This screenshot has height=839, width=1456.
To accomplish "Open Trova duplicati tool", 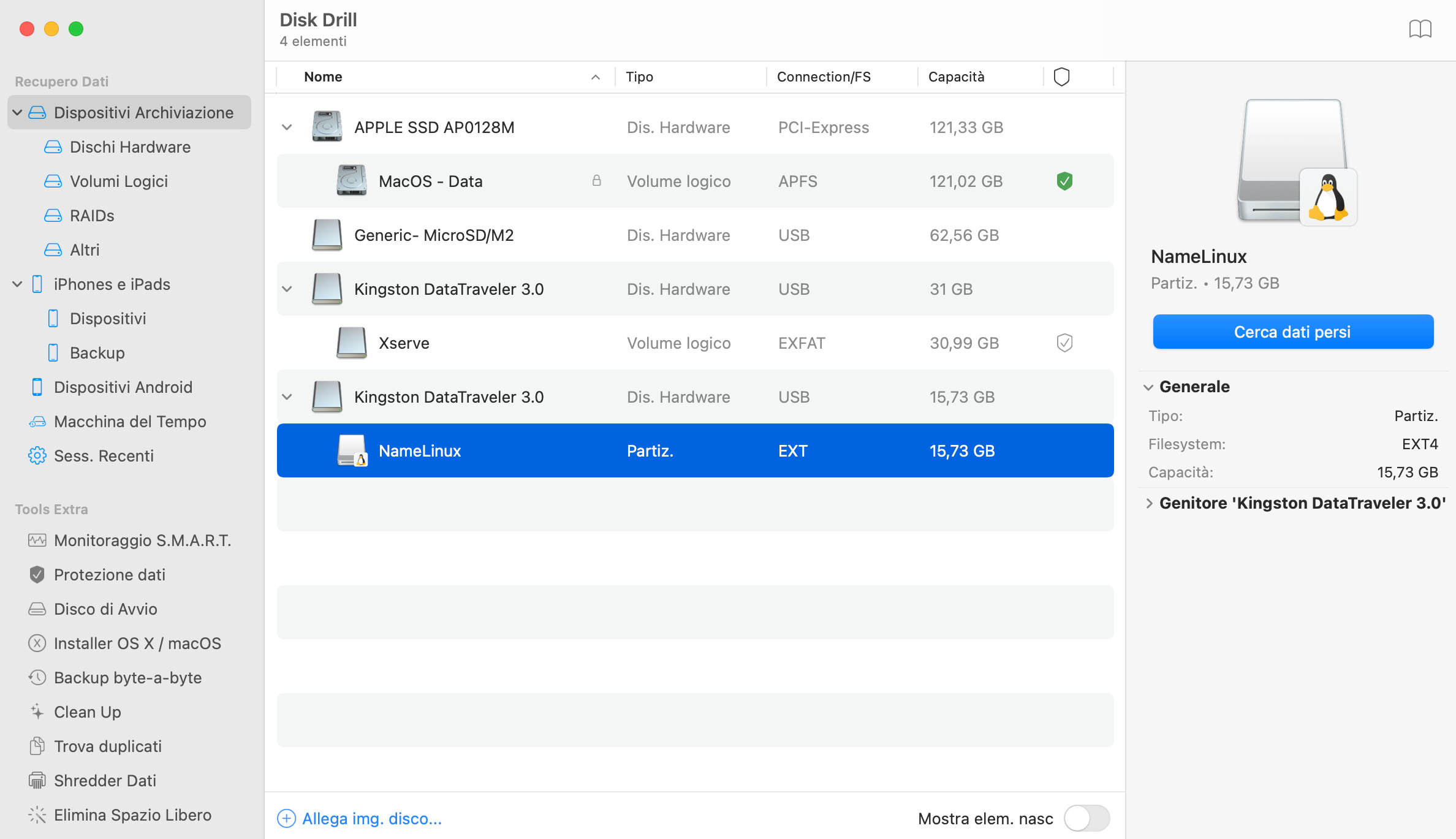I will click(130, 746).
